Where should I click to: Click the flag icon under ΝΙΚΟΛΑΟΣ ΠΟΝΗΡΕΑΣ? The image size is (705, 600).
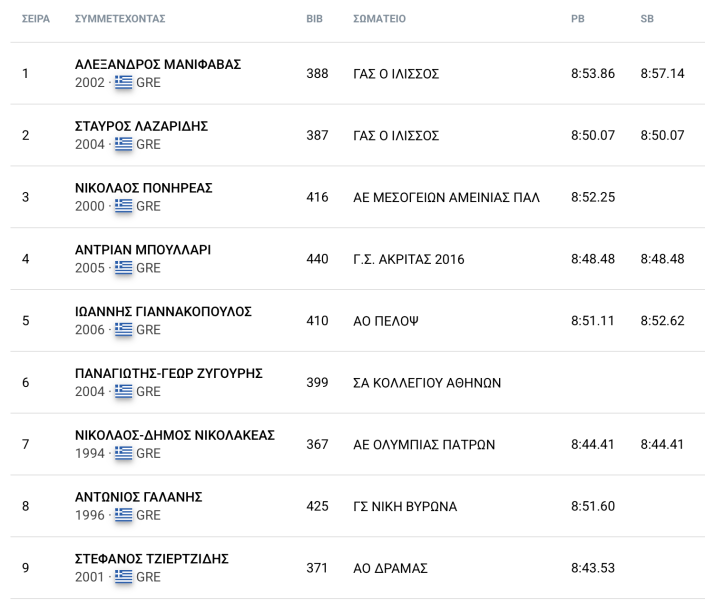(123, 206)
